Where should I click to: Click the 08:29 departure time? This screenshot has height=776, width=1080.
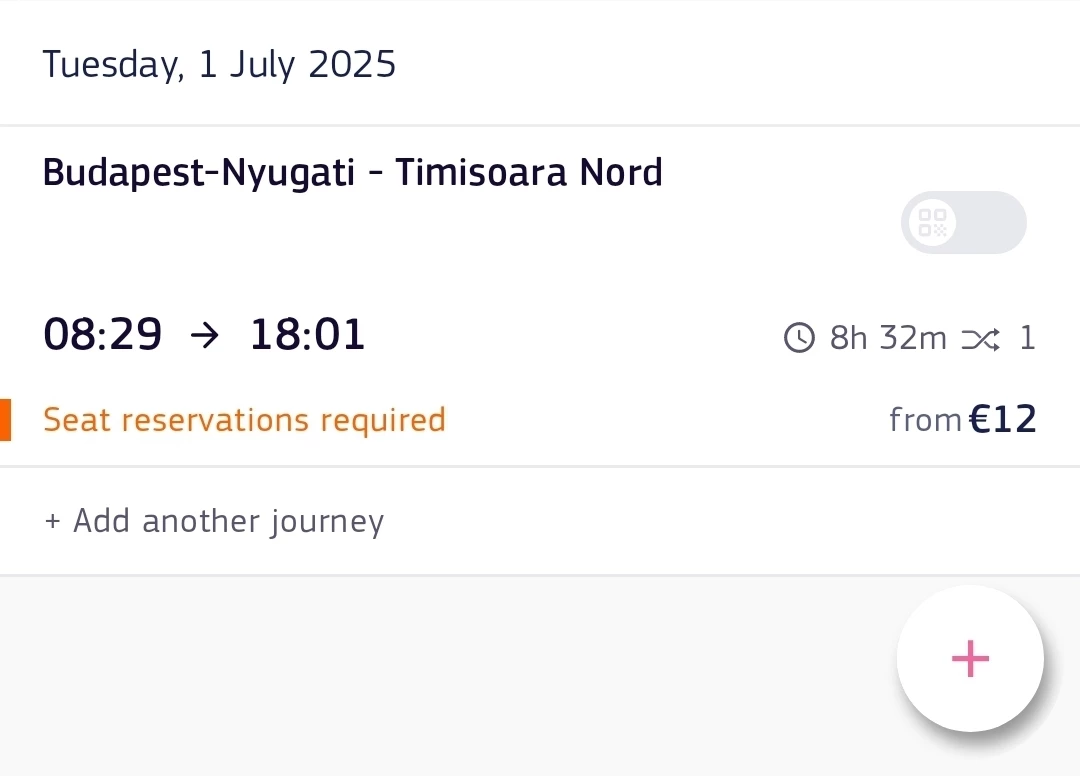(x=103, y=335)
